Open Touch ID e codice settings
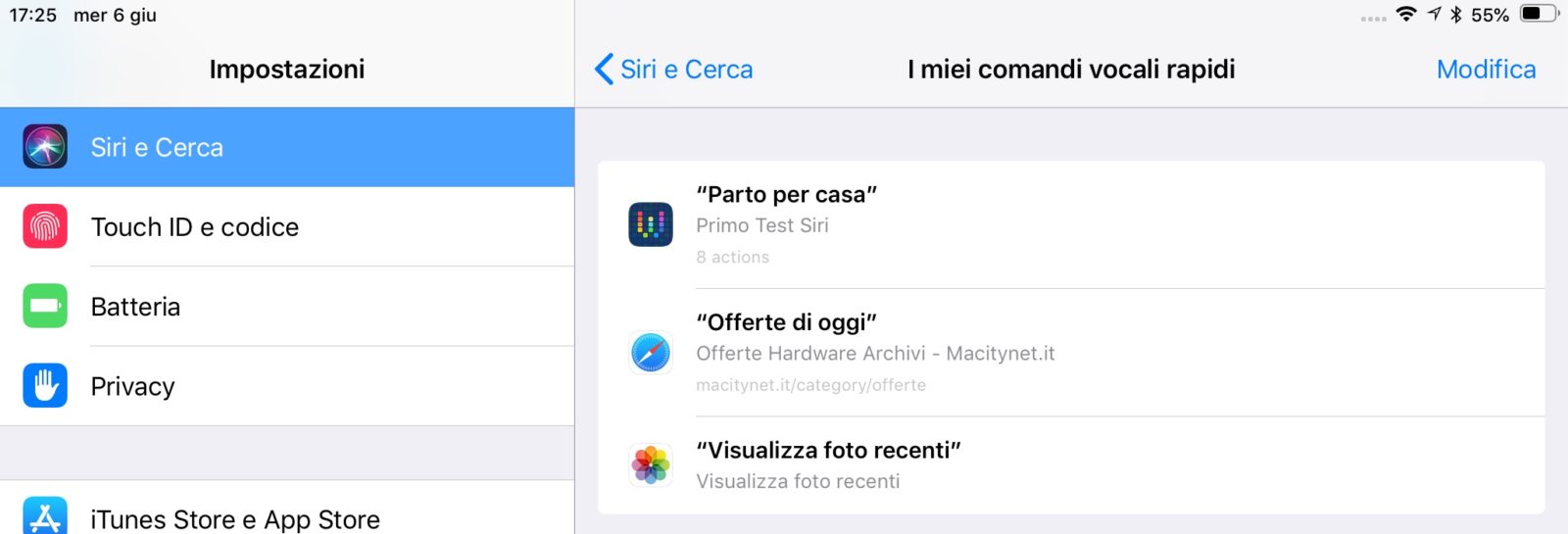The height and width of the screenshot is (534, 1568). tap(195, 227)
